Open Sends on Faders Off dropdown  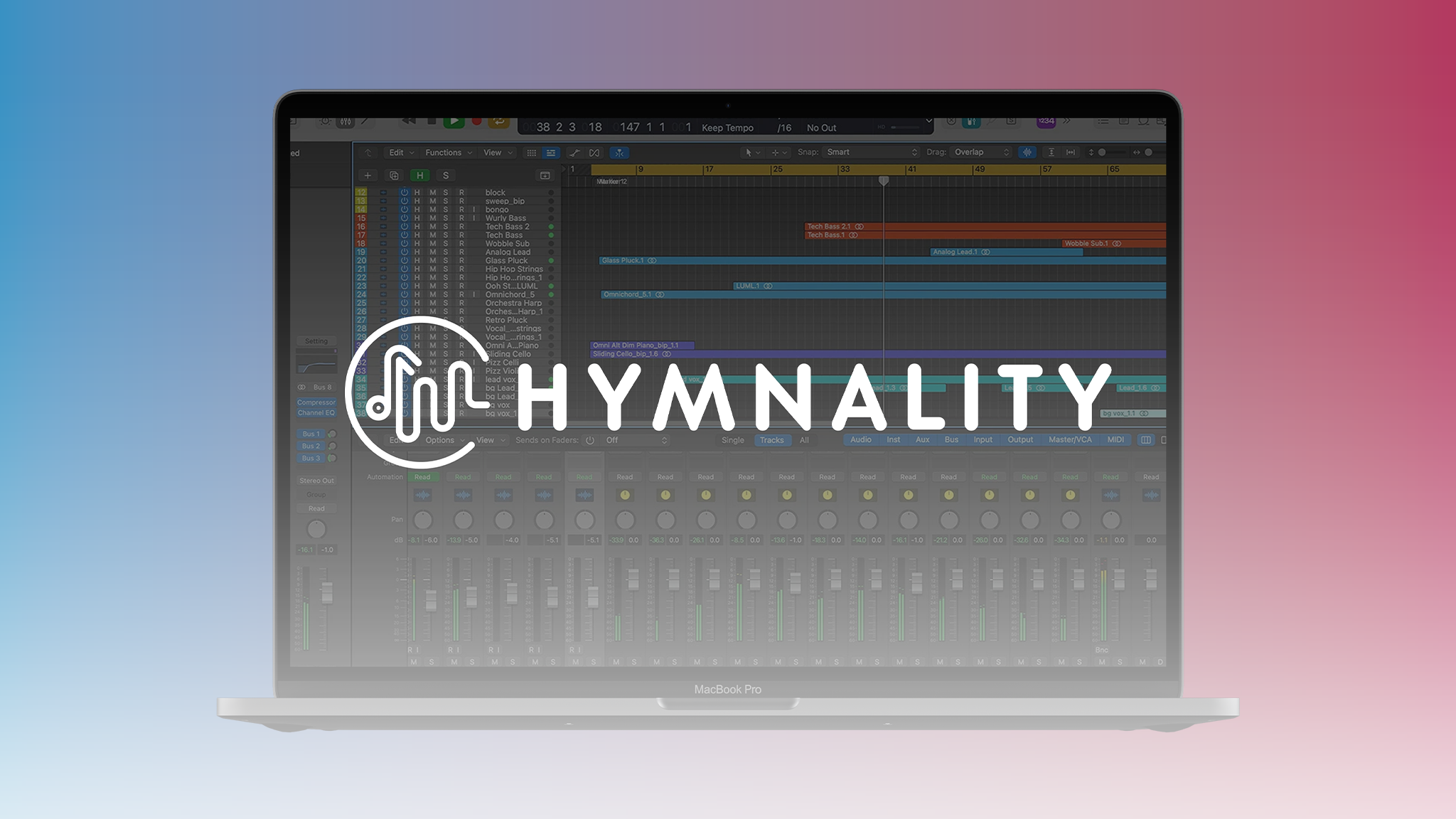point(636,441)
